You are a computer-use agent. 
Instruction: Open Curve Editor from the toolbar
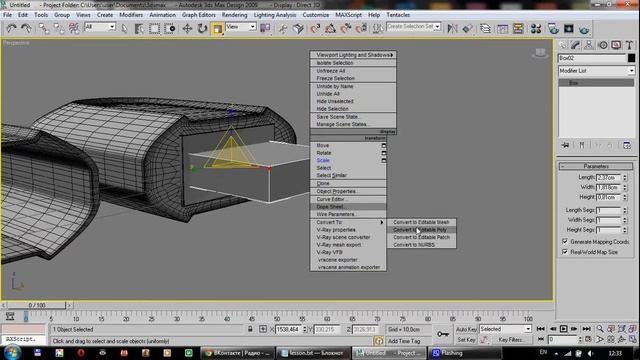[502, 28]
